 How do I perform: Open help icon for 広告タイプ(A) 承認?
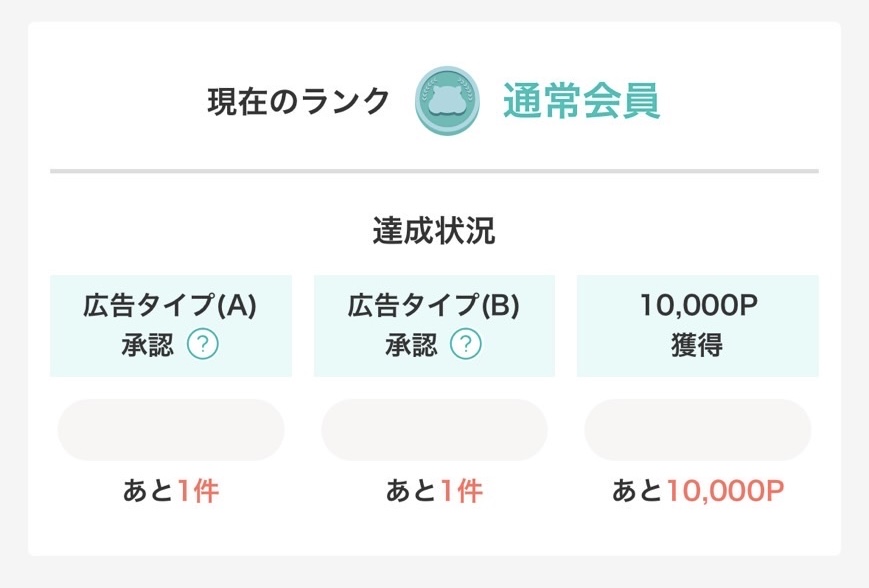pyautogui.click(x=202, y=344)
